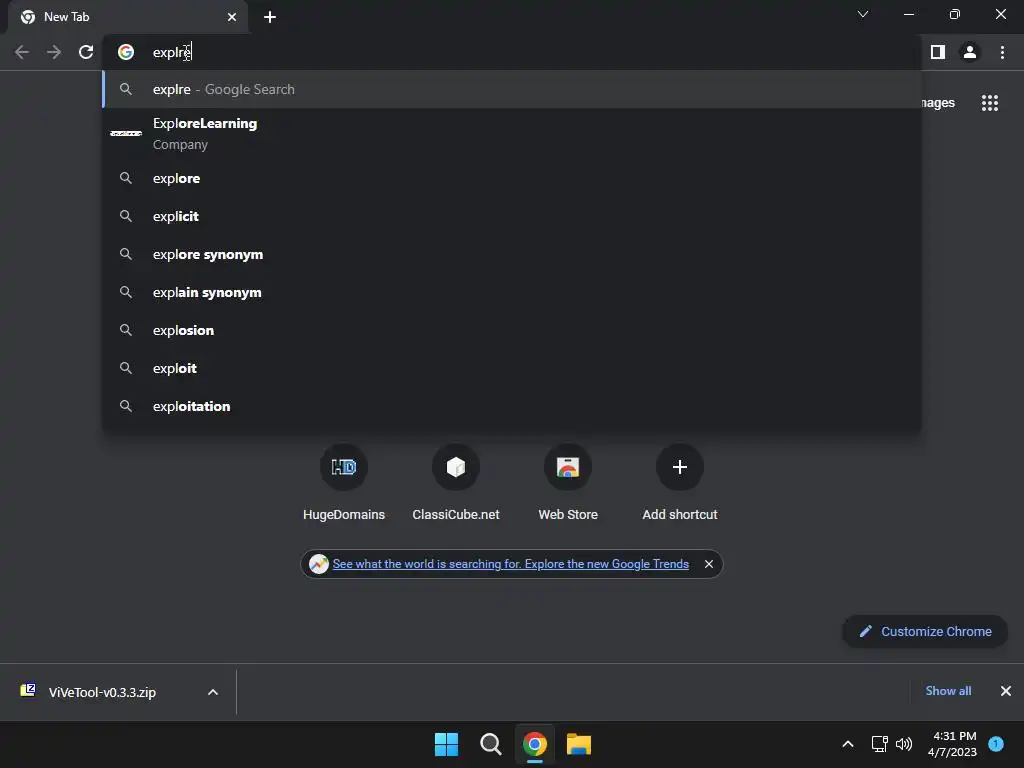Click the Customize Chrome button
The height and width of the screenshot is (768, 1024).
[x=925, y=632]
